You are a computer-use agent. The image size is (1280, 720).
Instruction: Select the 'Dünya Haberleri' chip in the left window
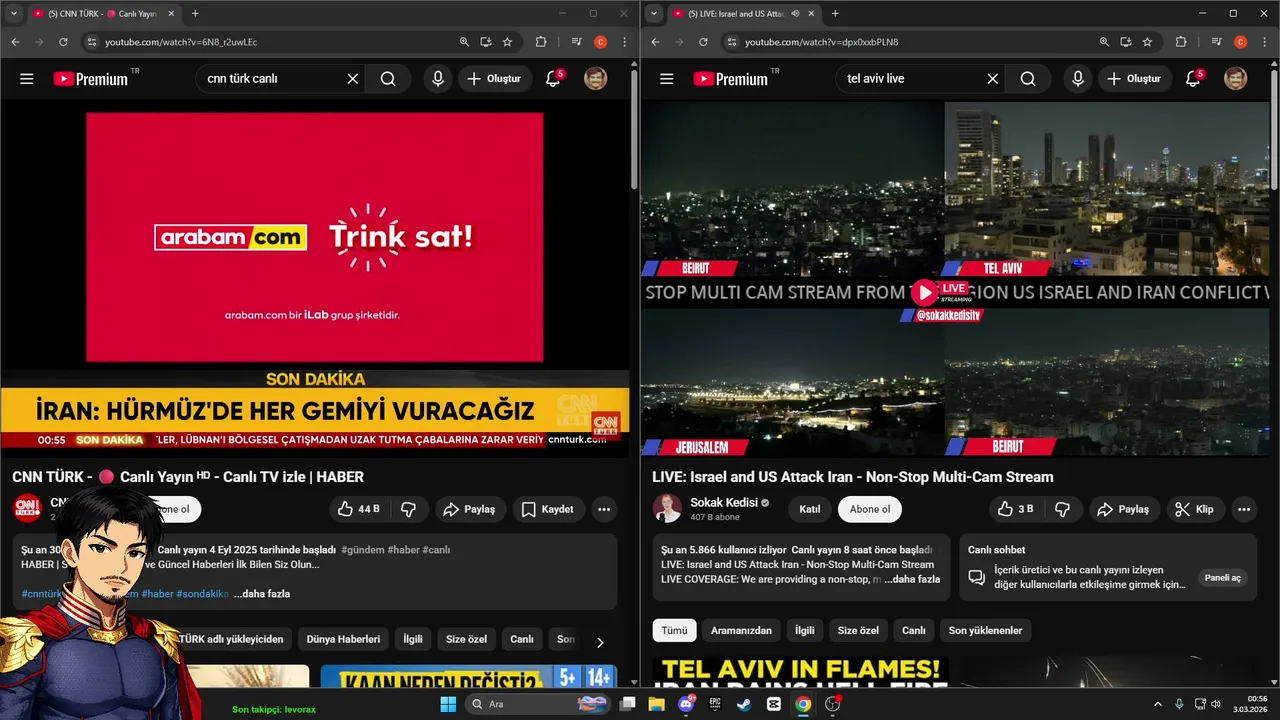(343, 639)
